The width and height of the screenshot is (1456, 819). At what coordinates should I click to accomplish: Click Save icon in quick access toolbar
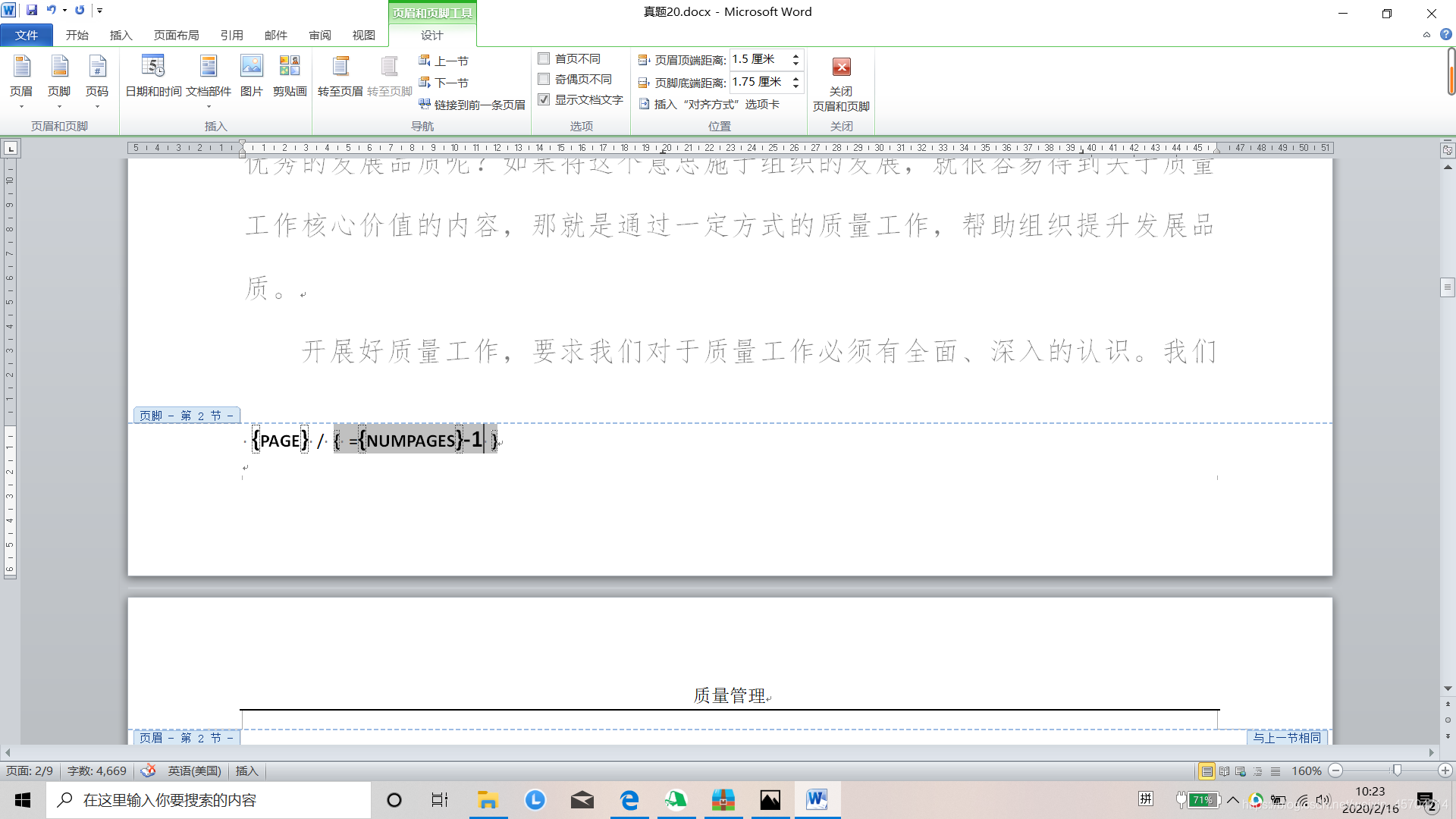point(32,11)
